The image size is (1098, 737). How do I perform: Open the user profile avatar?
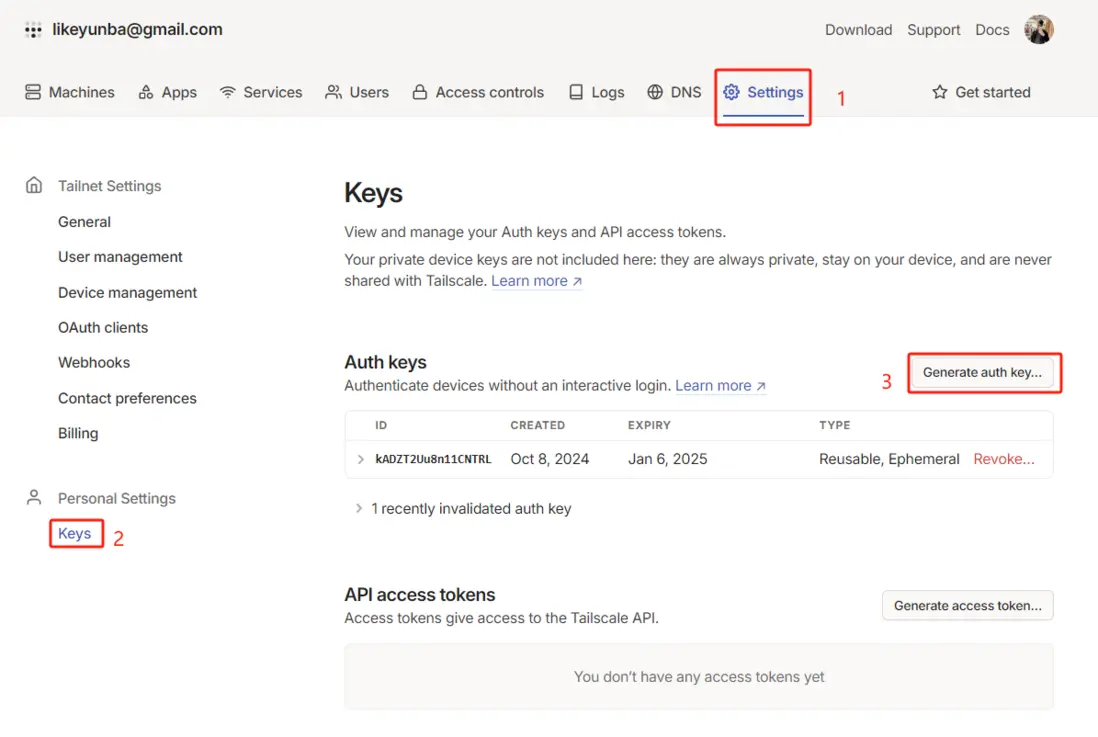[x=1039, y=30]
